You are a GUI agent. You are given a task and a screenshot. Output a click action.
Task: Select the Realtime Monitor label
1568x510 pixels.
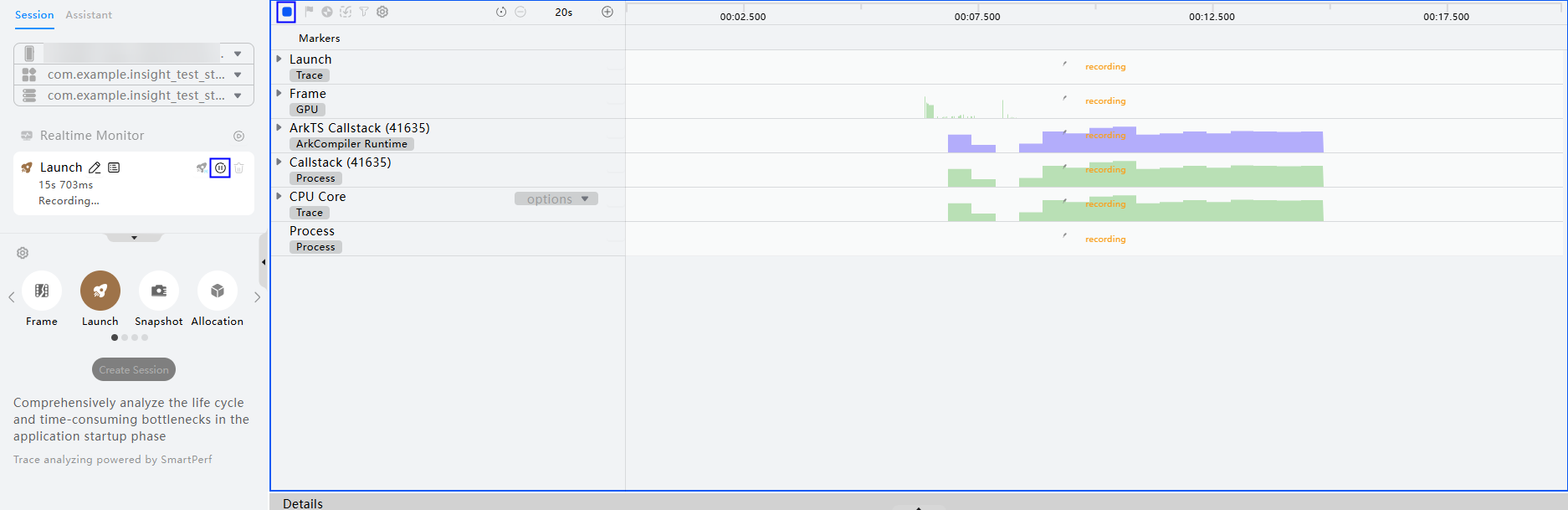tap(92, 136)
